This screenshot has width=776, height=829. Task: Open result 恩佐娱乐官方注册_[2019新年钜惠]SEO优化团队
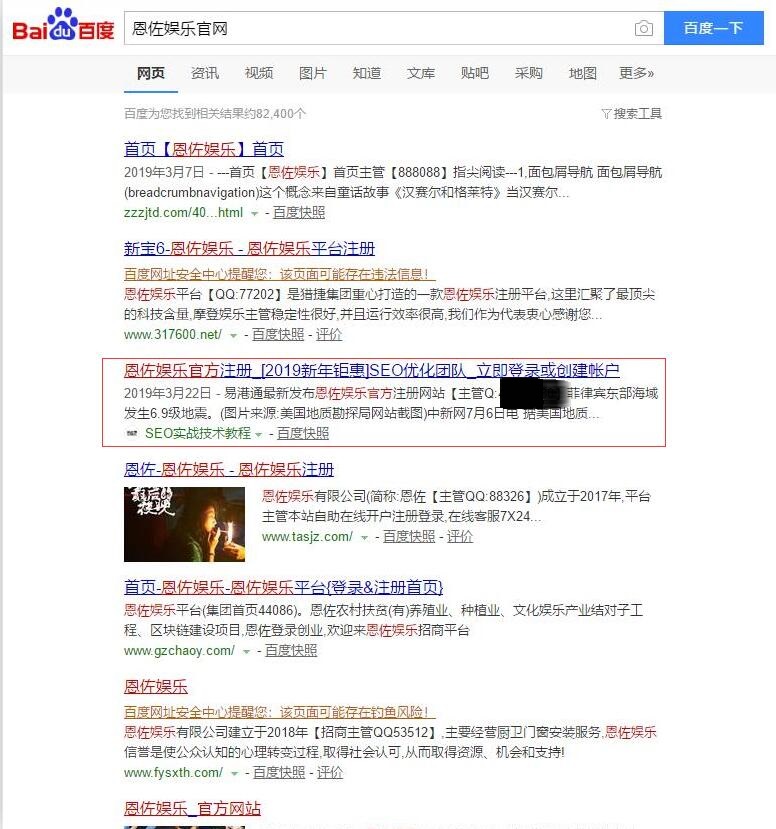(x=372, y=371)
